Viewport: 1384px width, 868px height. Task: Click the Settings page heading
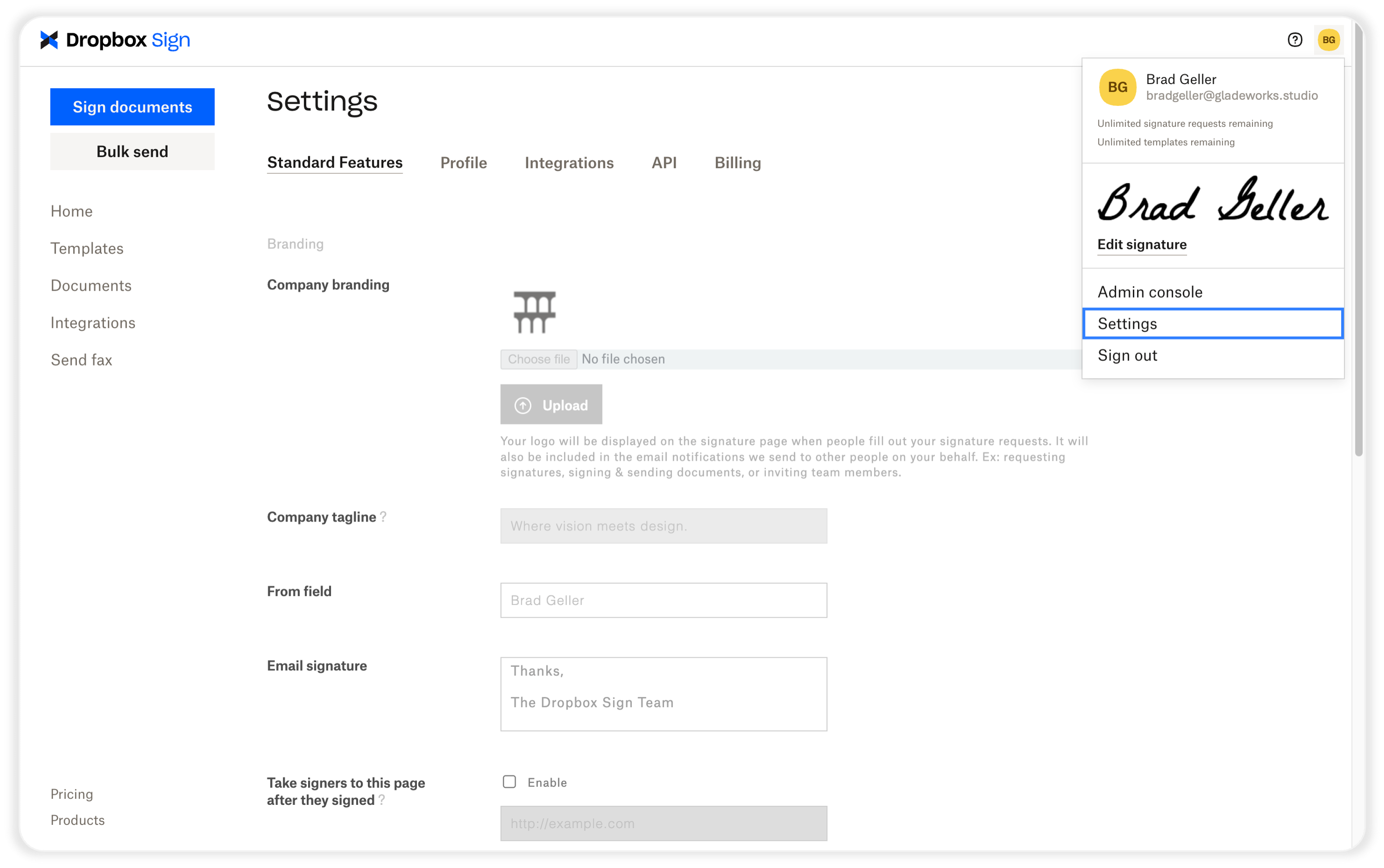[322, 101]
